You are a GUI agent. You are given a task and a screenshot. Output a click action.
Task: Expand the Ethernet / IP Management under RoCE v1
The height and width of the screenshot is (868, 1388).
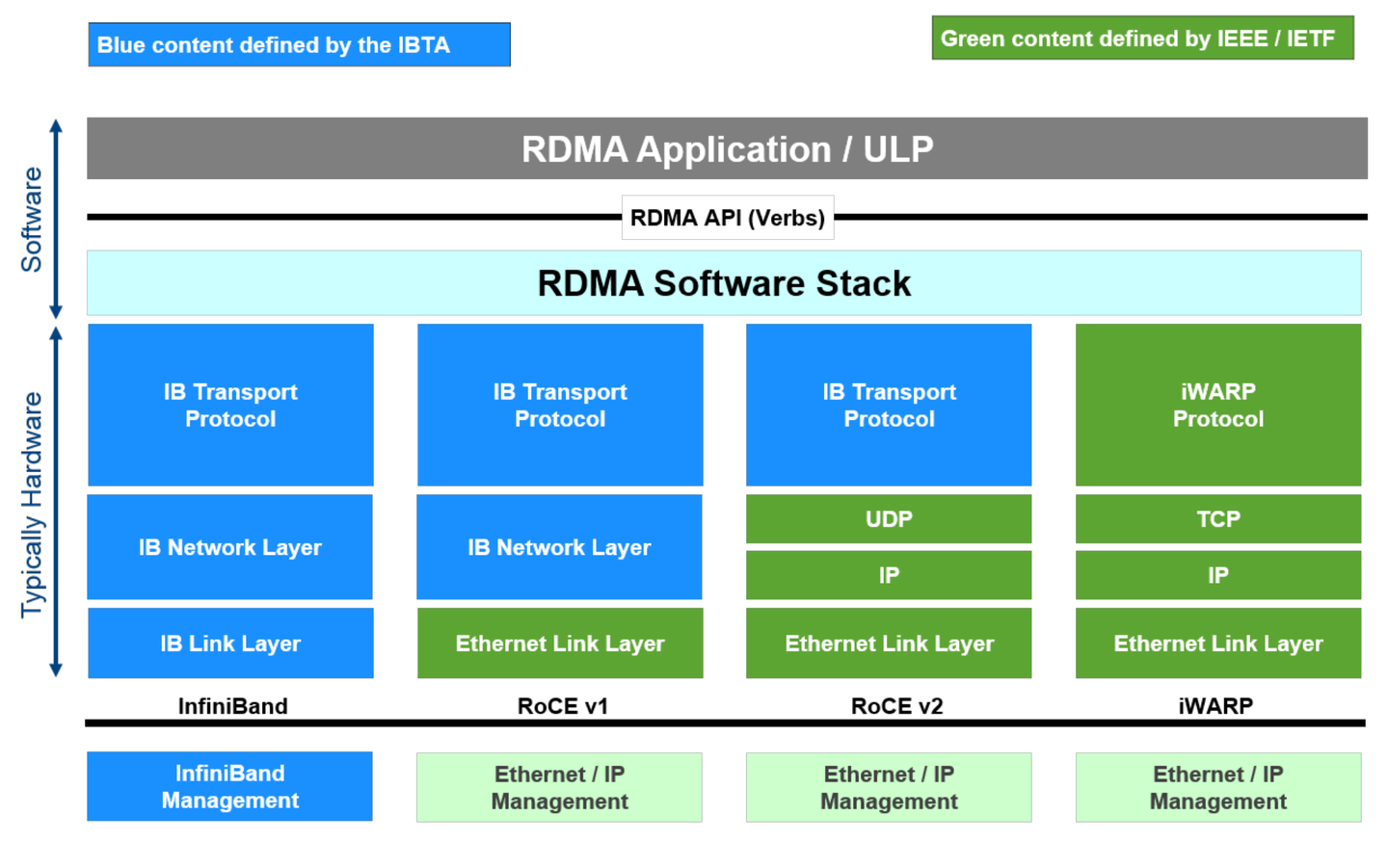click(559, 786)
